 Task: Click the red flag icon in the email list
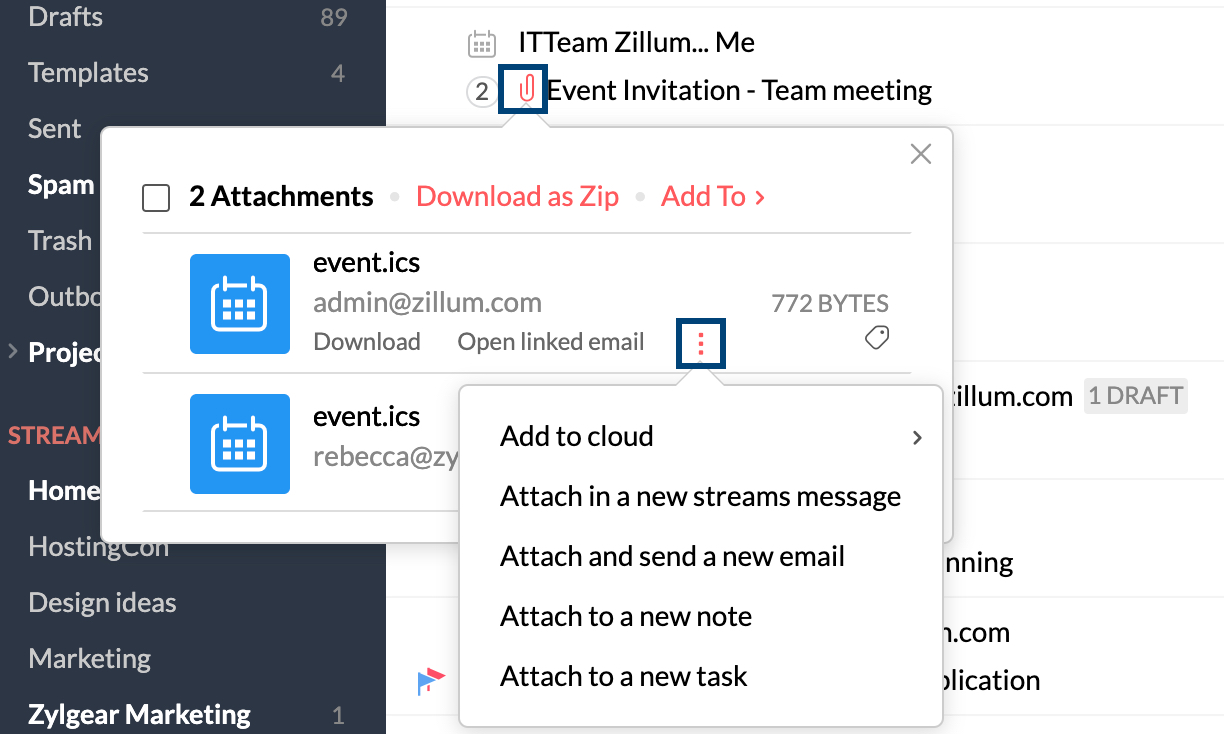[432, 680]
